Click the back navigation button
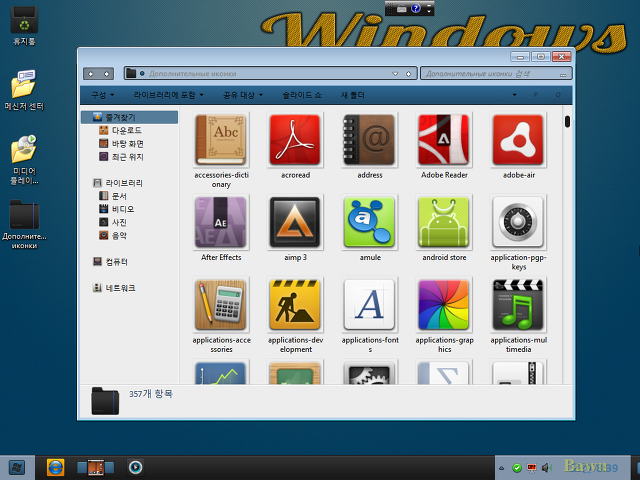This screenshot has width=640, height=480. click(91, 74)
